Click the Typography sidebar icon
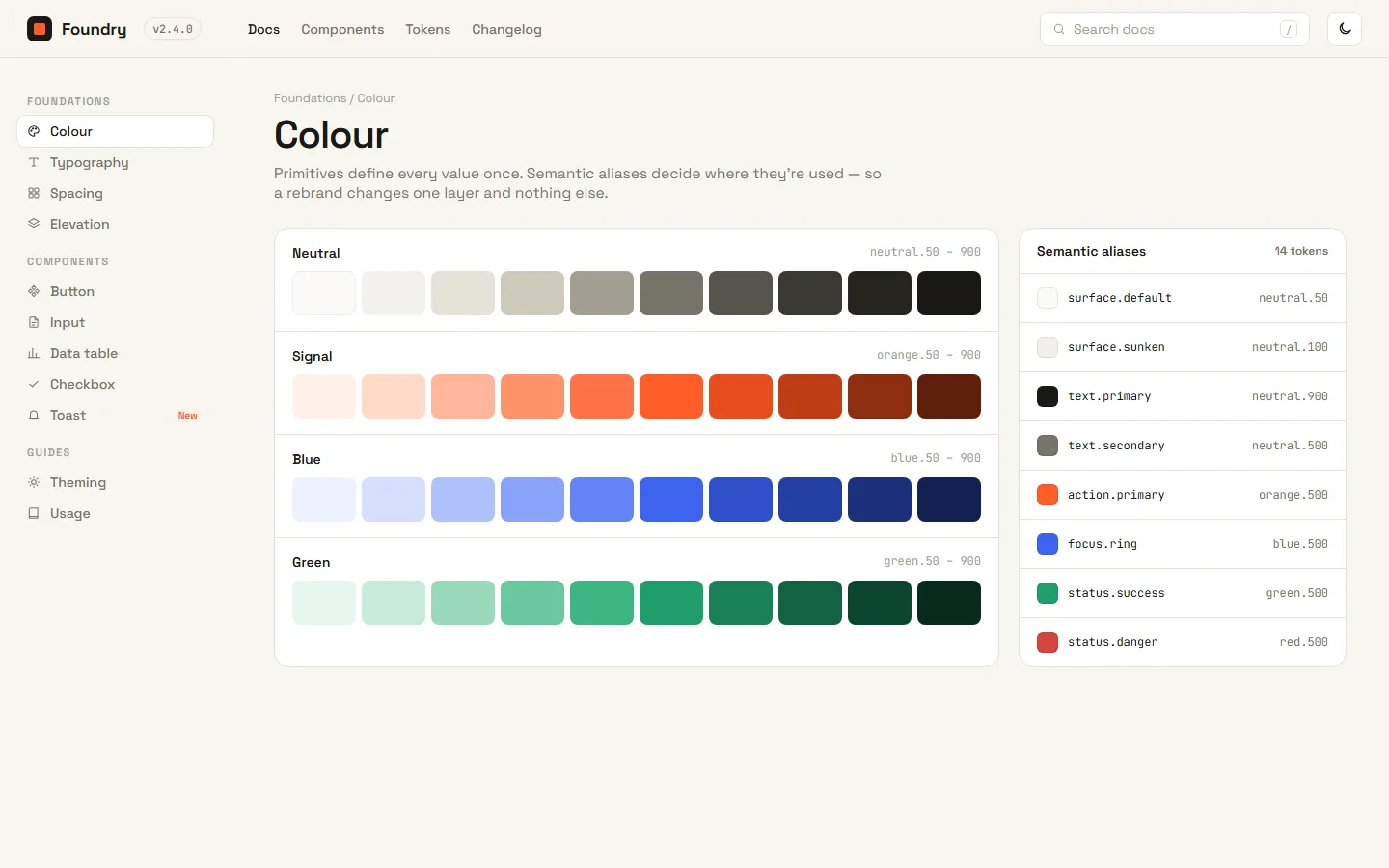The height and width of the screenshot is (868, 1389). [34, 162]
